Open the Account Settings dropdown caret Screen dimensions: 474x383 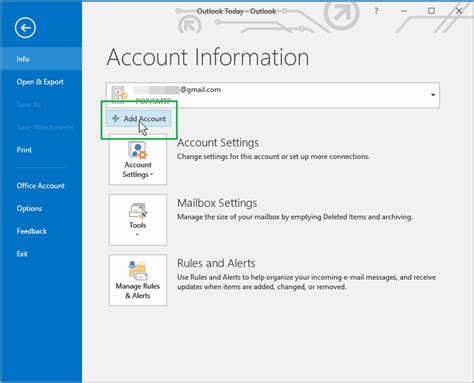coord(152,174)
